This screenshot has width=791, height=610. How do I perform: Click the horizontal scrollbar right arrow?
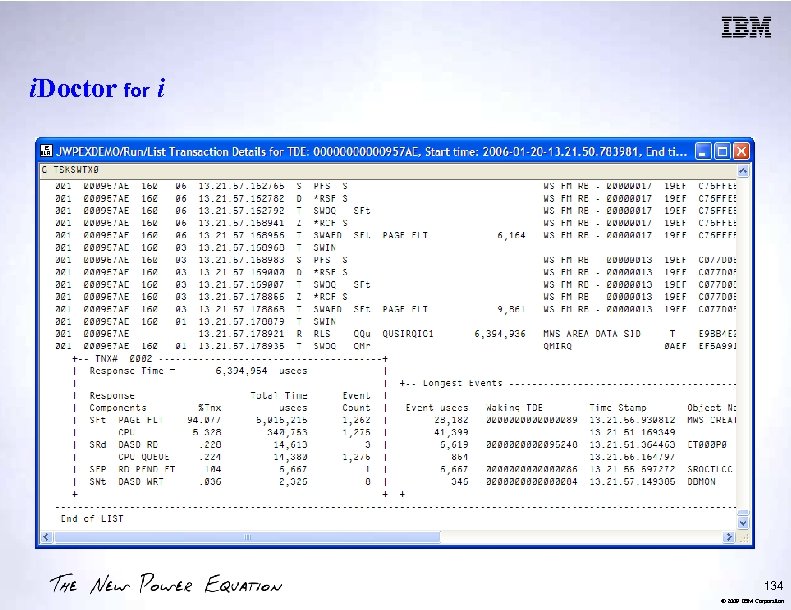coord(729,537)
